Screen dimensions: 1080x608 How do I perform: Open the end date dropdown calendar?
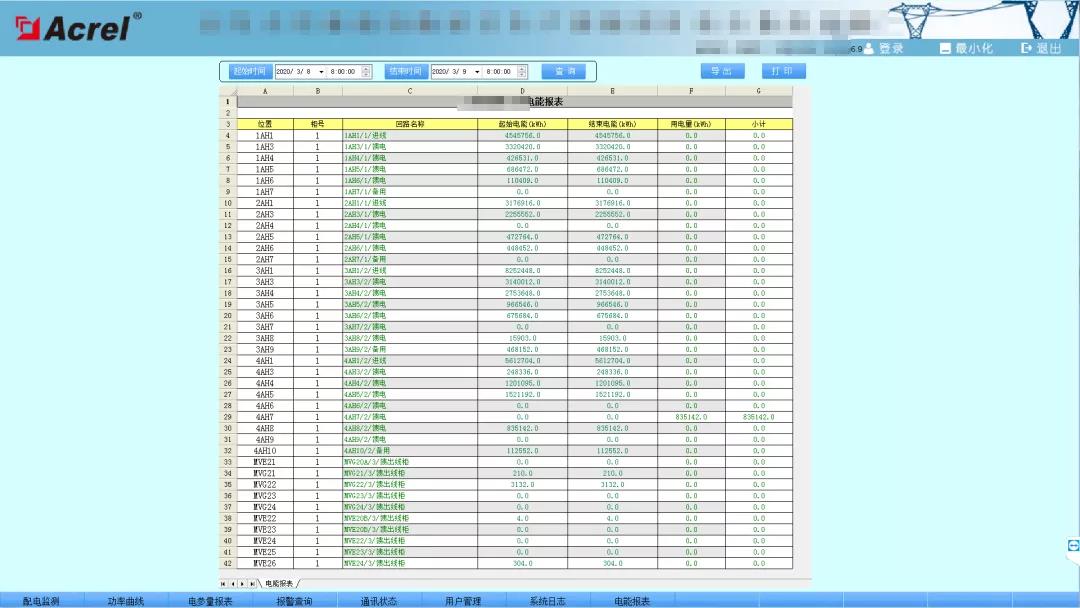coord(477,72)
